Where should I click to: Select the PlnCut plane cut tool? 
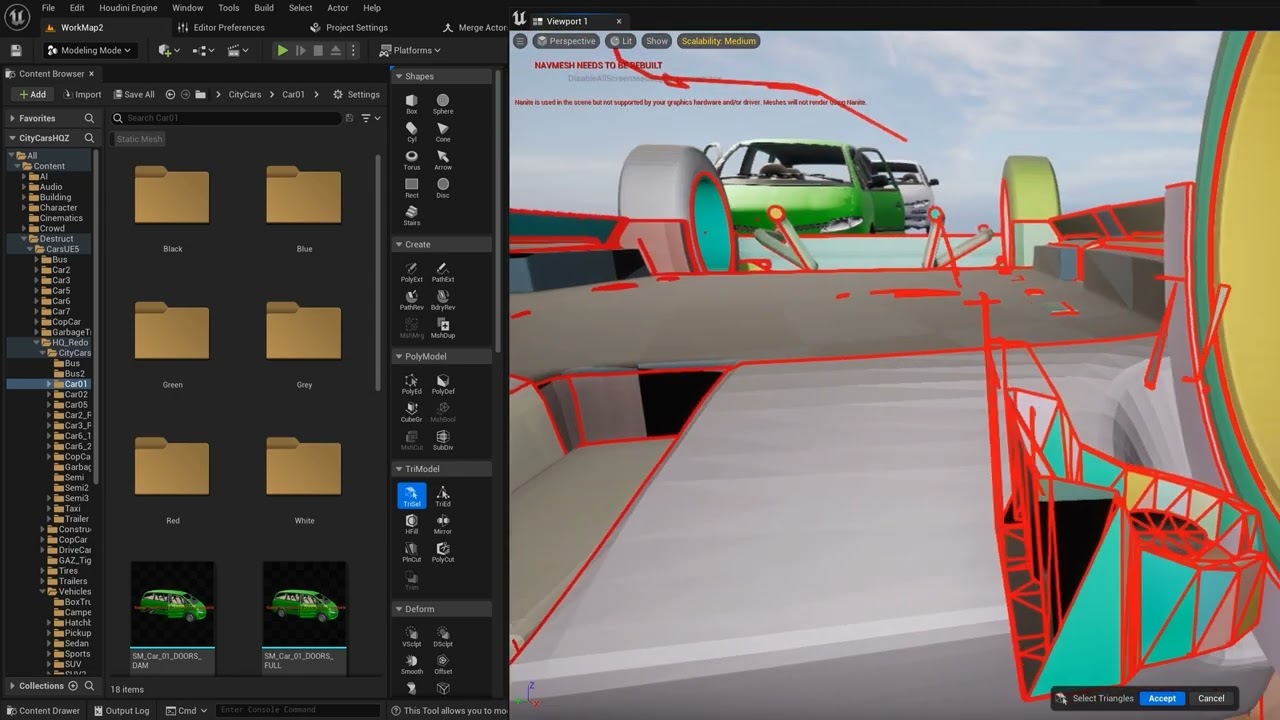click(x=411, y=552)
